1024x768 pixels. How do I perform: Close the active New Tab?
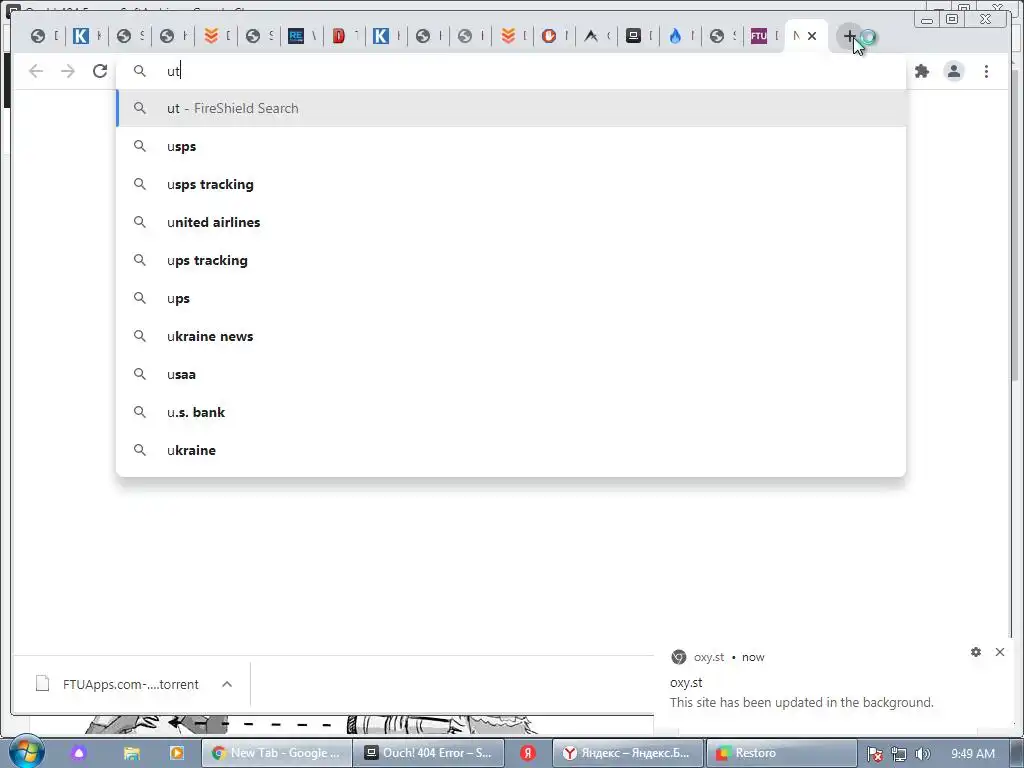[x=812, y=36]
